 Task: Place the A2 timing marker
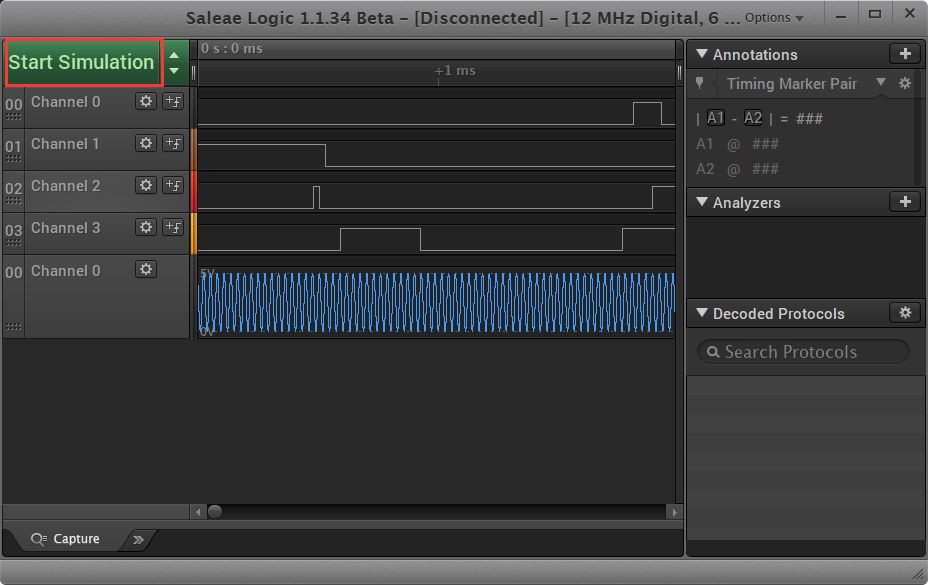pyautogui.click(x=753, y=118)
